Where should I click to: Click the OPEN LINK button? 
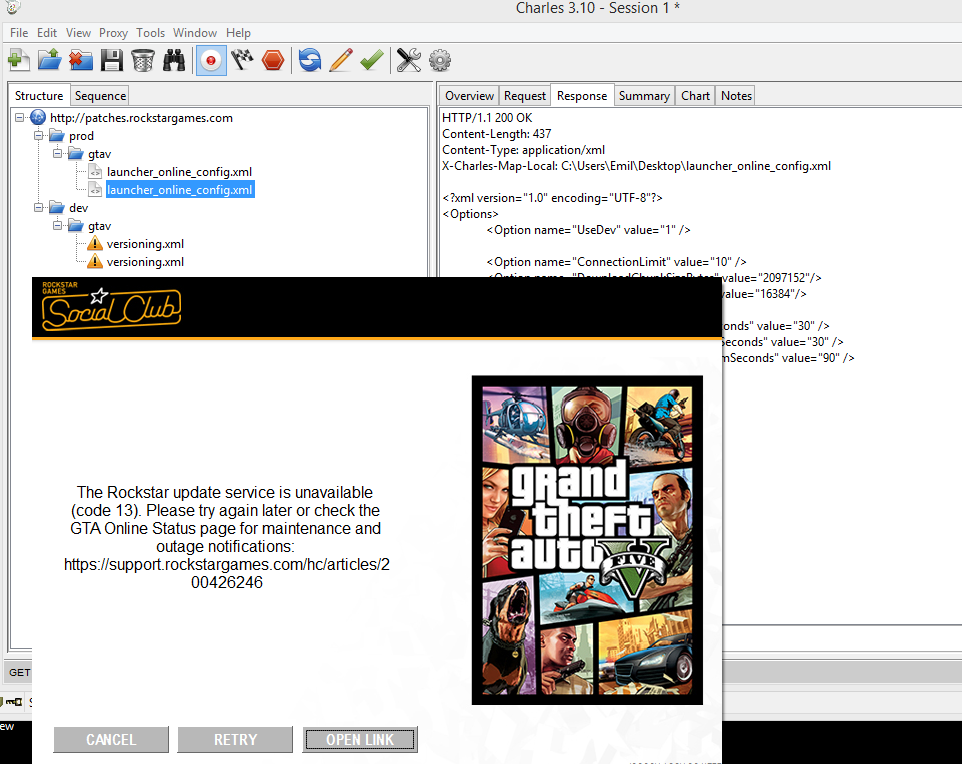point(360,739)
